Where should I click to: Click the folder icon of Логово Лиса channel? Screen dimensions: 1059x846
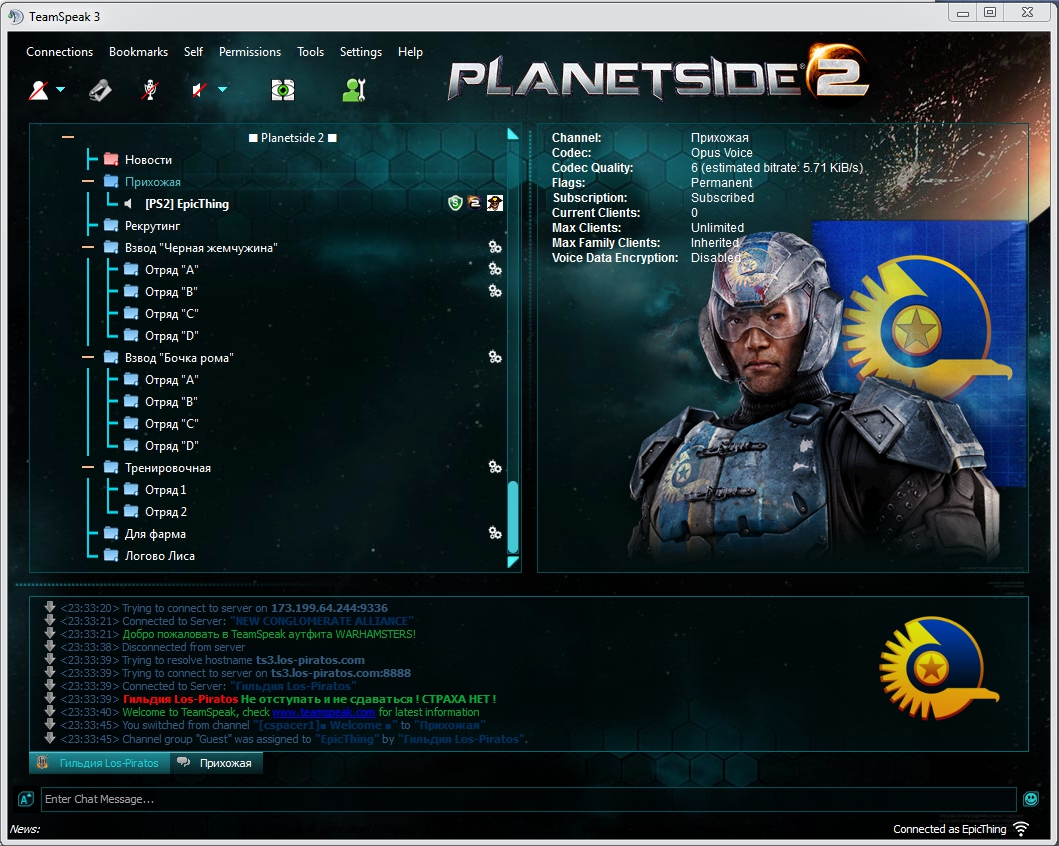tap(111, 556)
